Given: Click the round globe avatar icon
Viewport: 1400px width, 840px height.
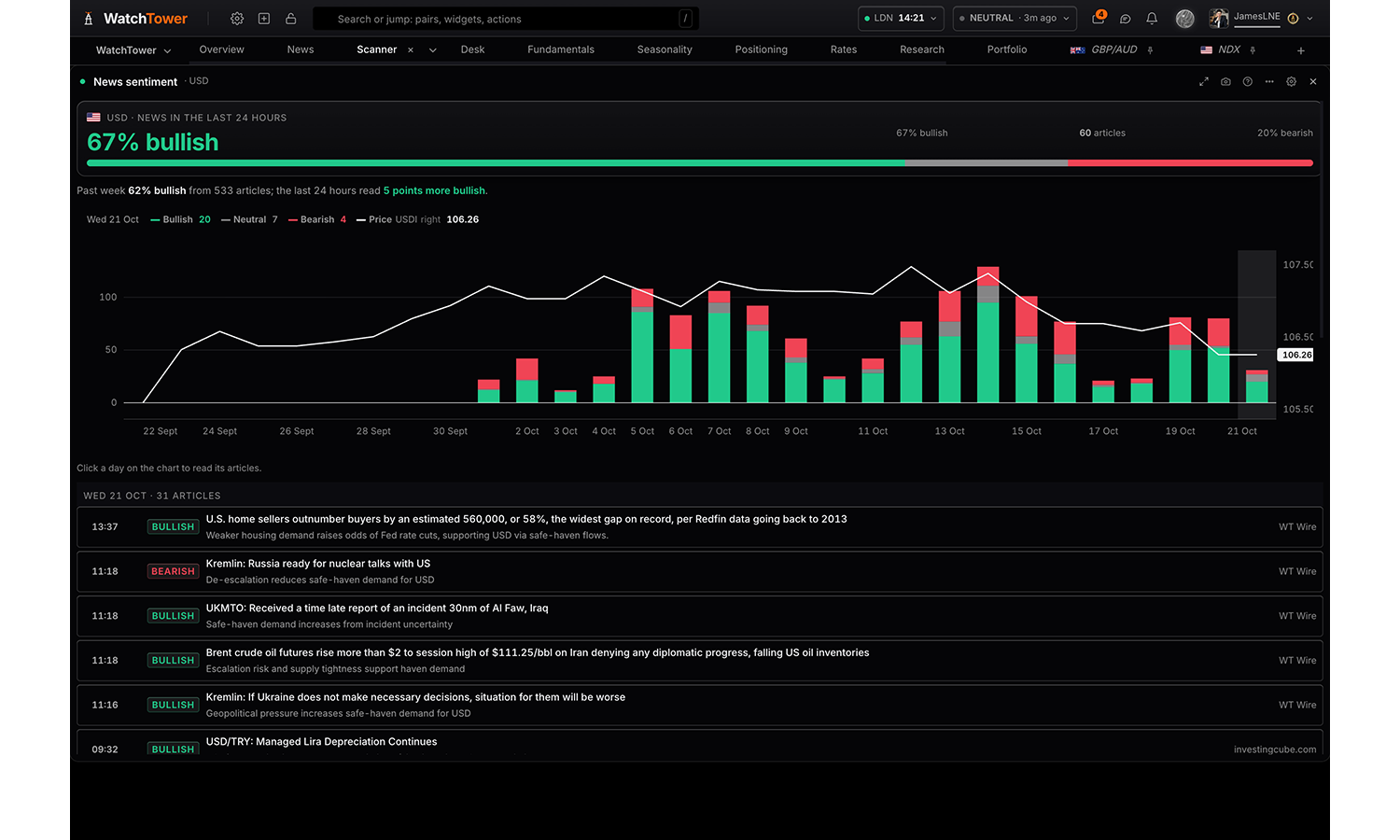Looking at the screenshot, I should (1185, 19).
